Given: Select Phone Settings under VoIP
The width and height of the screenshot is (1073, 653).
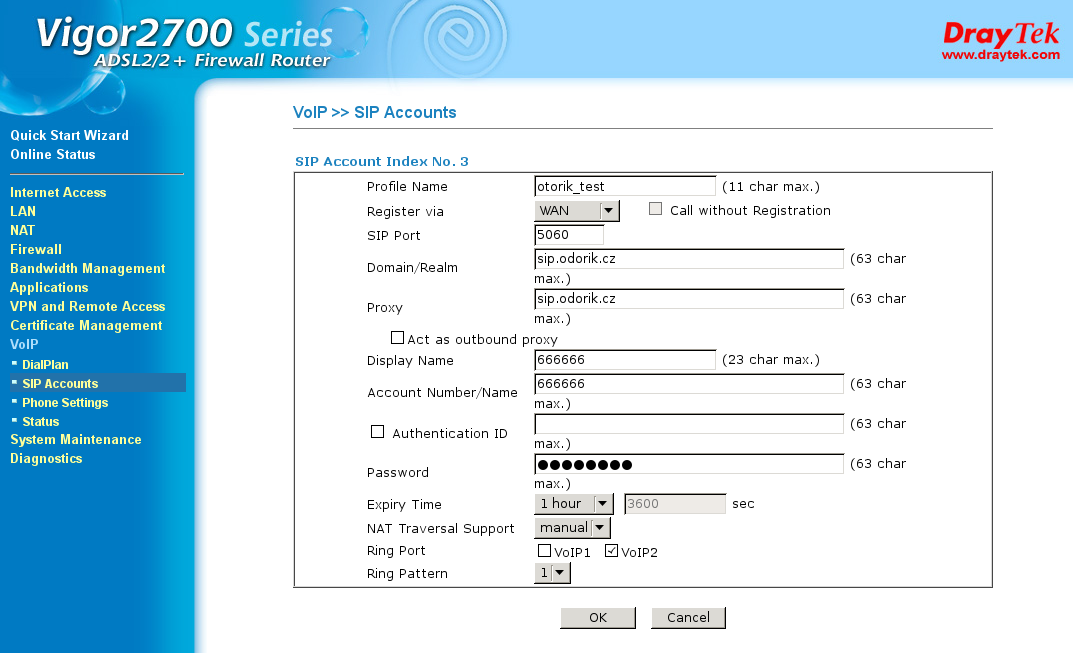Looking at the screenshot, I should pos(65,402).
